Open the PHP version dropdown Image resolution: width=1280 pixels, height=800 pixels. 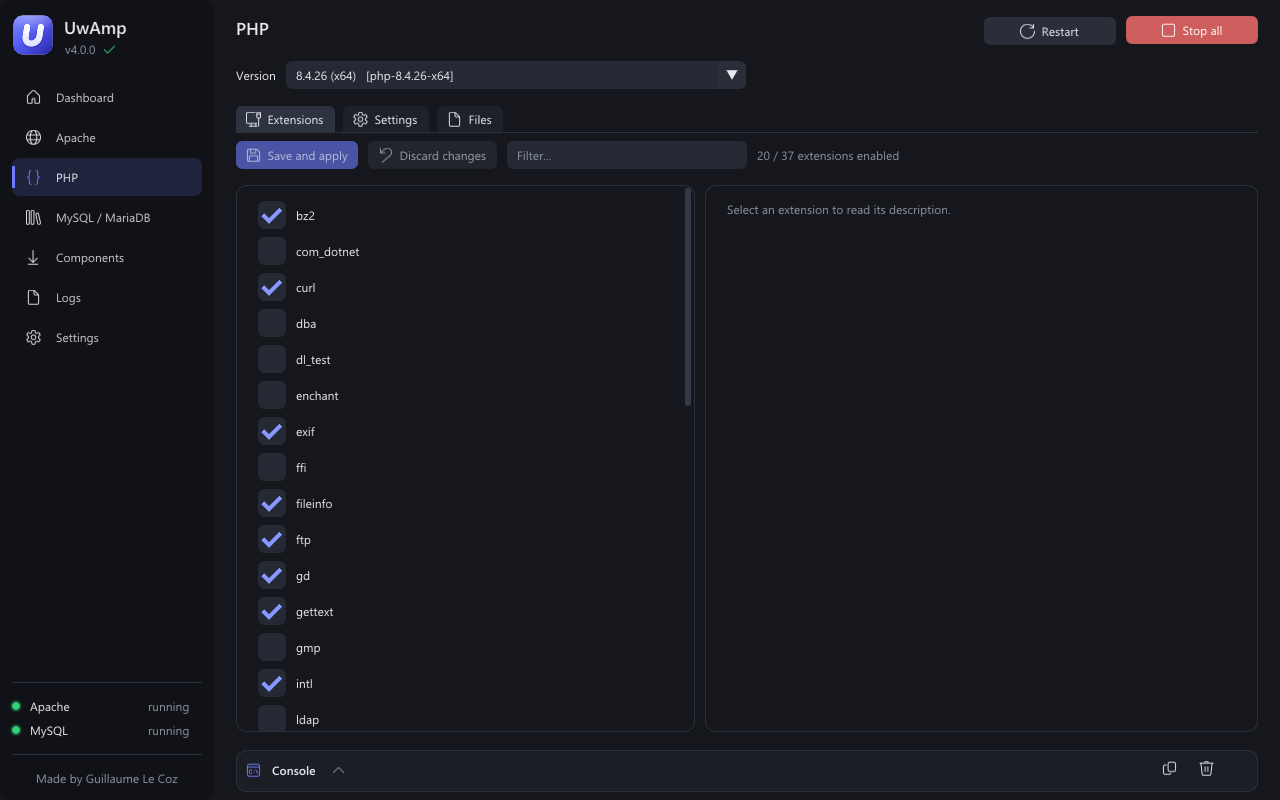pos(516,75)
